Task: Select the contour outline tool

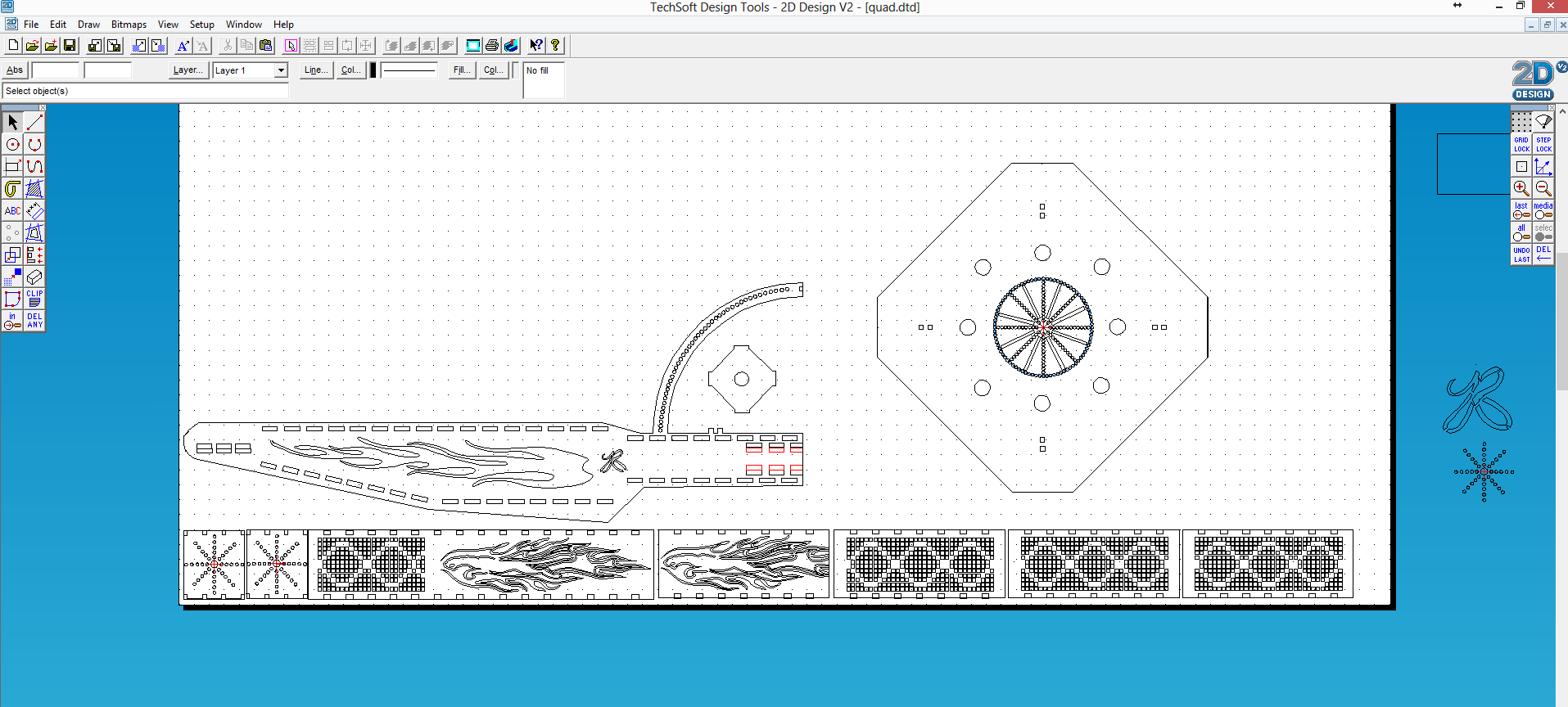Action: click(x=12, y=189)
